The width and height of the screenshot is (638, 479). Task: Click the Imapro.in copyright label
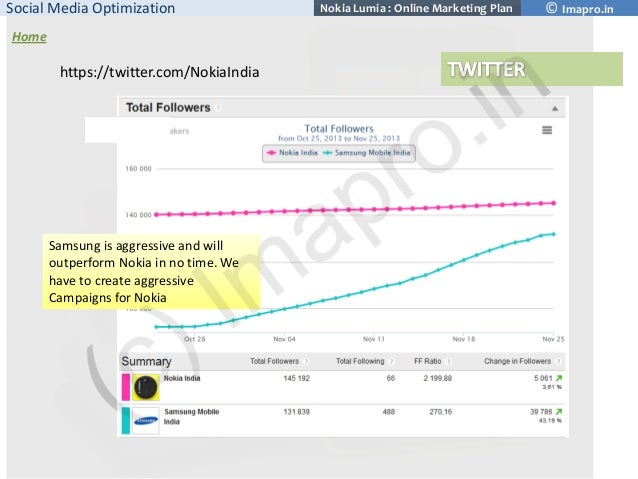coord(579,8)
